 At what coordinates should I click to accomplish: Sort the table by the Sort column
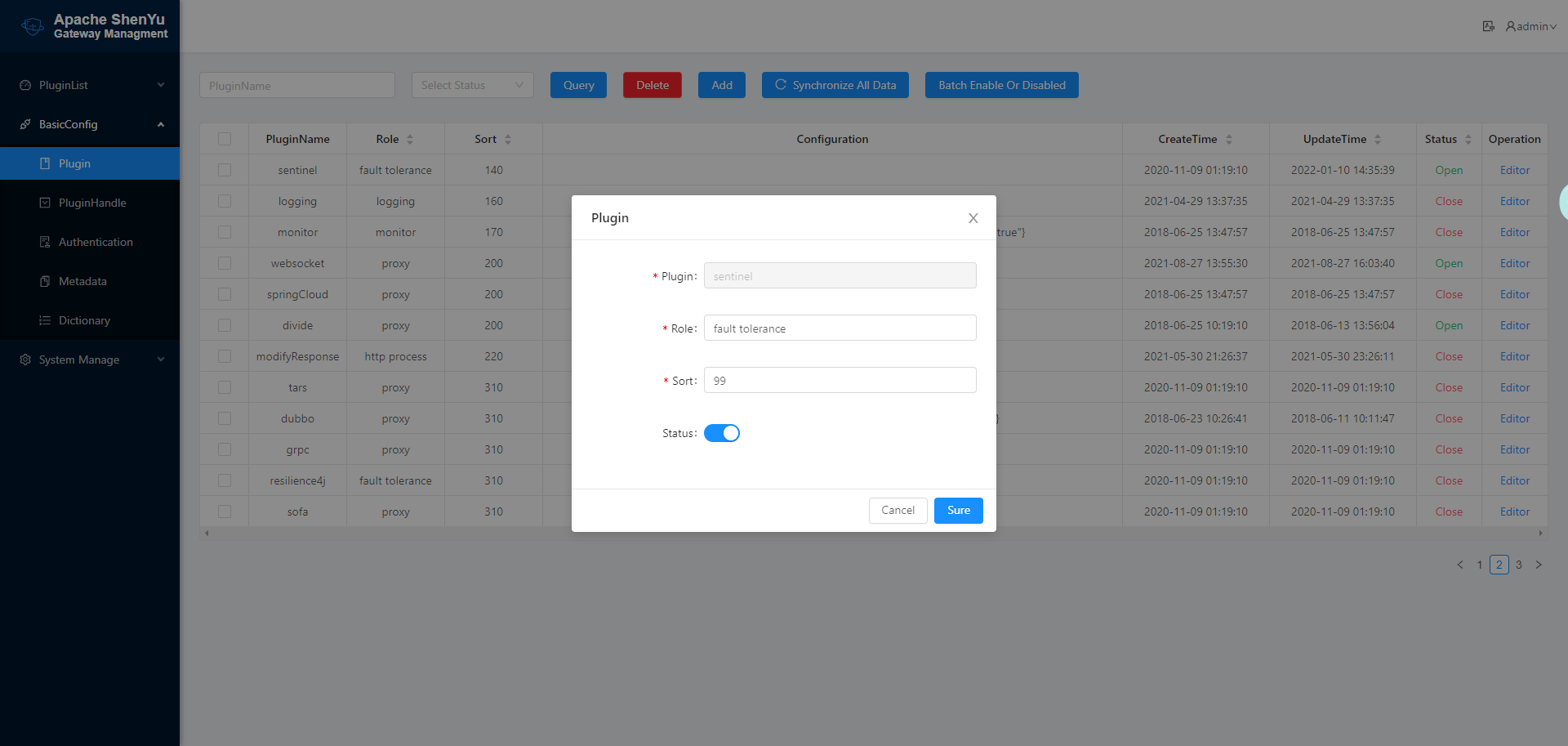point(506,139)
